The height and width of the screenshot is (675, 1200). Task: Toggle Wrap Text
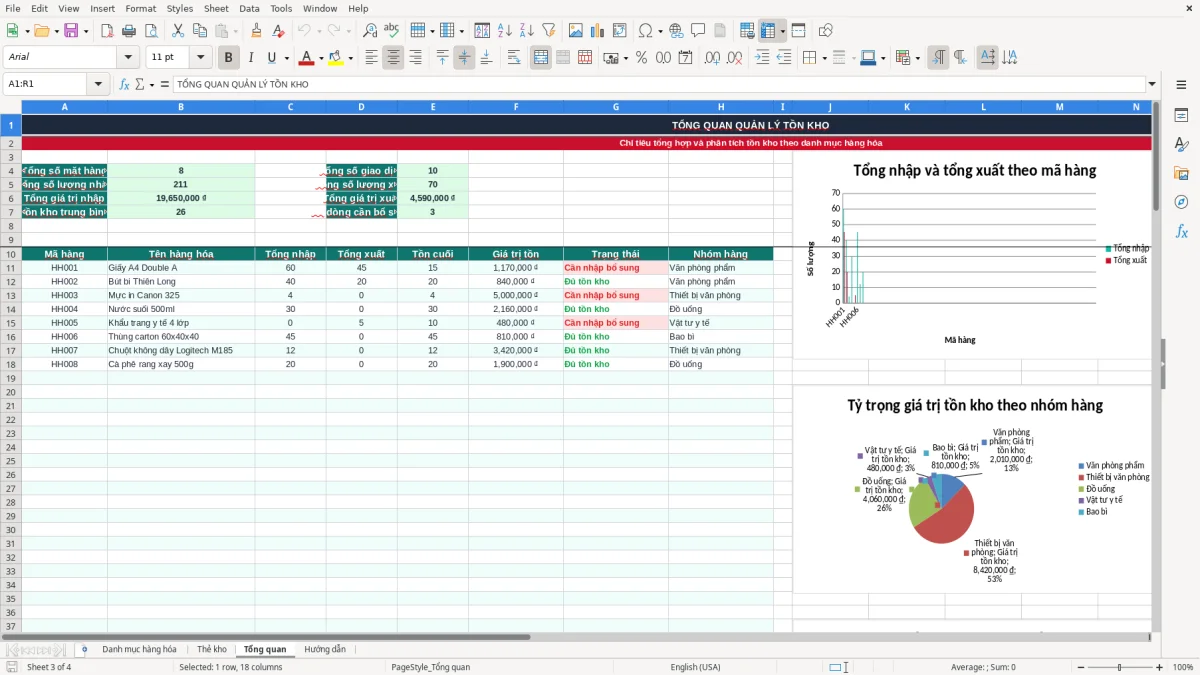[514, 58]
